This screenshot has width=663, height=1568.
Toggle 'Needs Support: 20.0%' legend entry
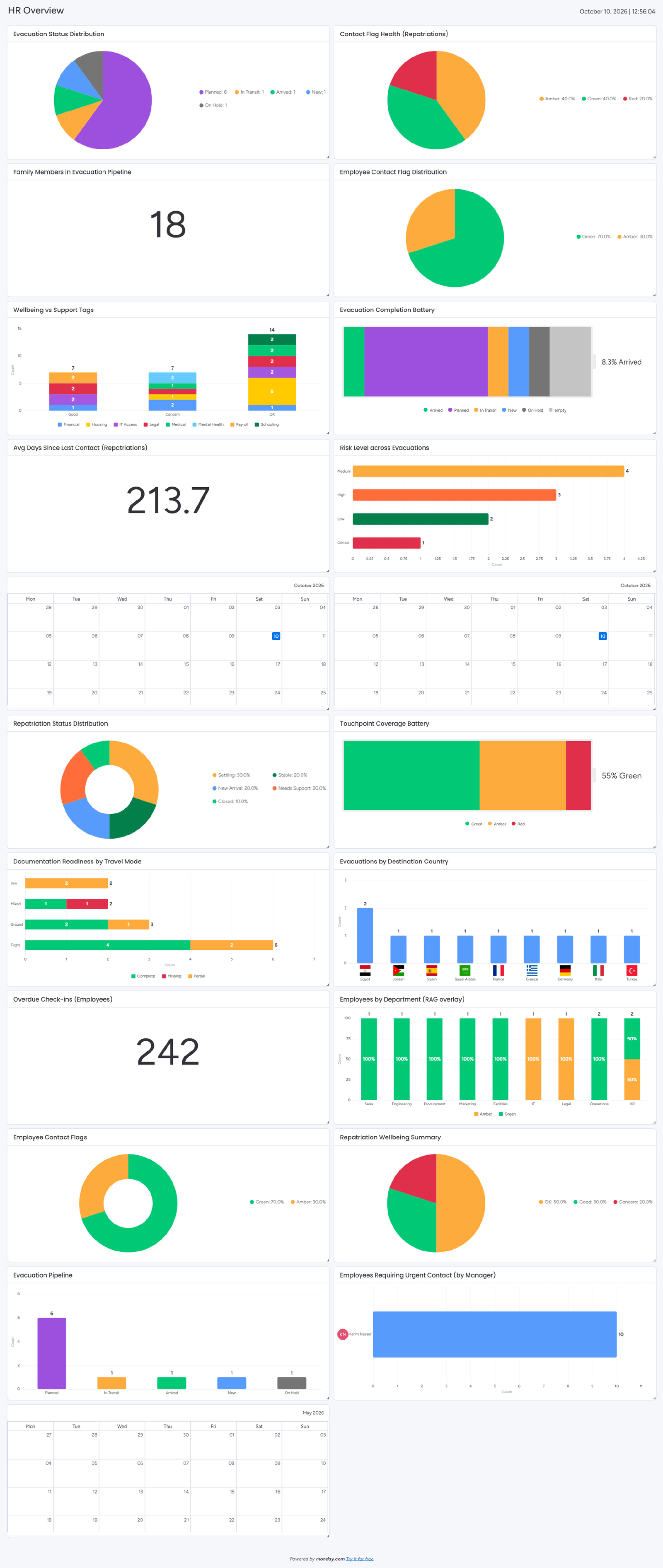pyautogui.click(x=299, y=788)
